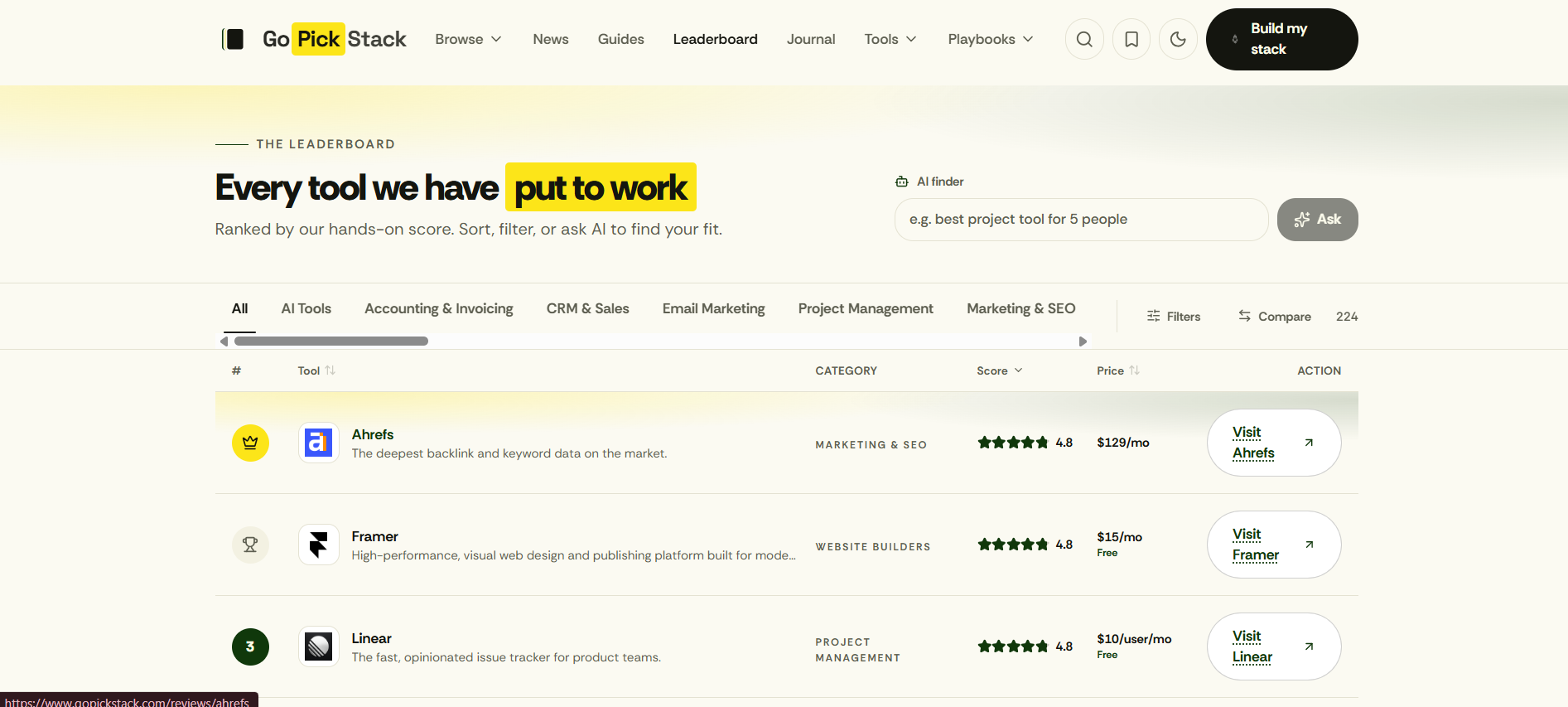Select the AI Tools tab
Viewport: 1568px width, 707px height.
(x=306, y=308)
